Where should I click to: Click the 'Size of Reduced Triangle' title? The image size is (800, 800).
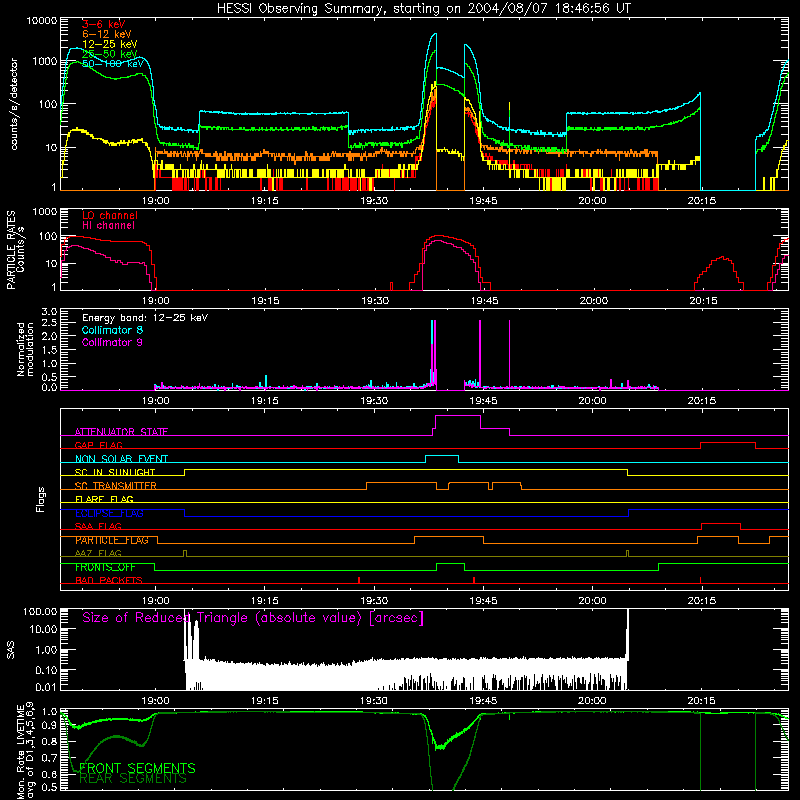pyautogui.click(x=253, y=618)
